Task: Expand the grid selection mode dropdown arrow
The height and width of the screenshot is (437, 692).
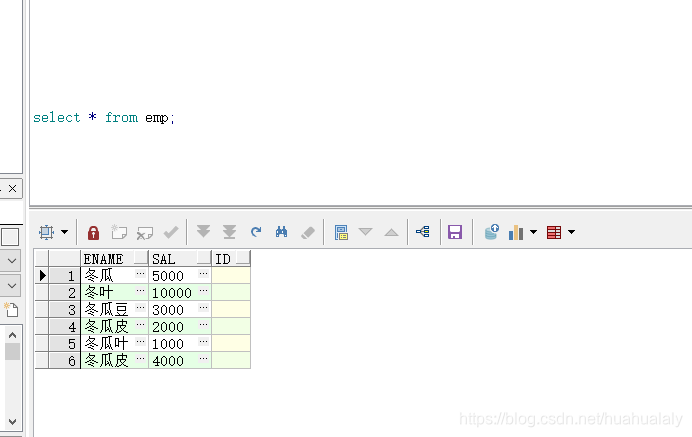Action: click(64, 232)
